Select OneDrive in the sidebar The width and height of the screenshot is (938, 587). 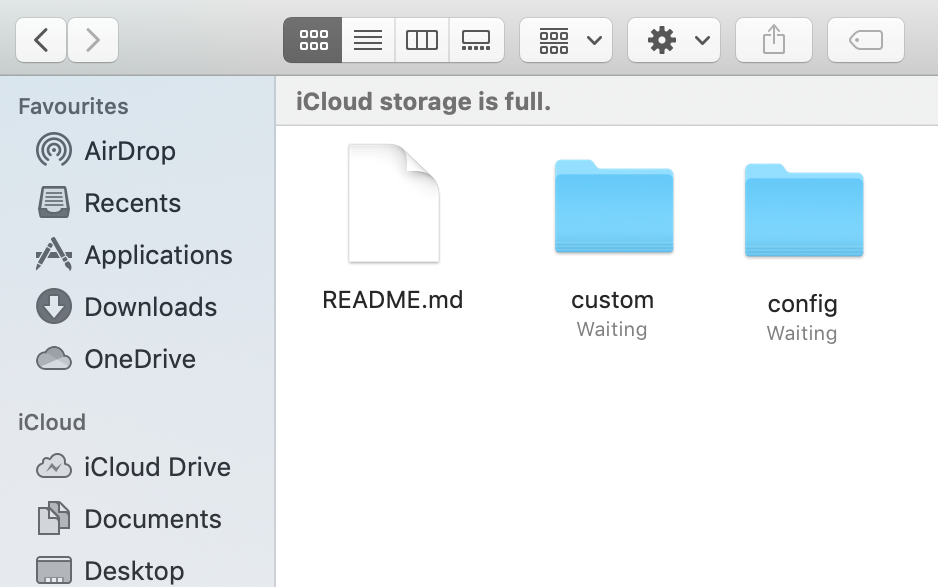tap(139, 359)
